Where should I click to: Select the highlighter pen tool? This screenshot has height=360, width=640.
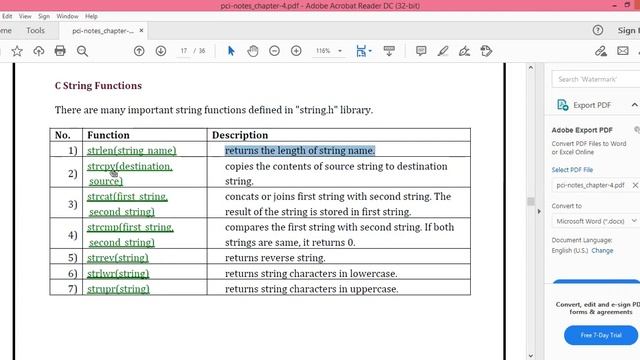[443, 51]
